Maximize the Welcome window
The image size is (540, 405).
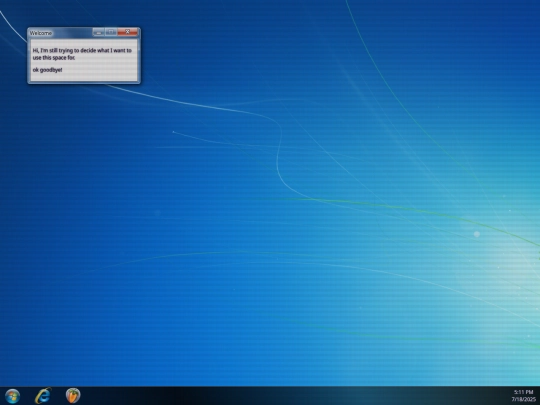[x=111, y=32]
